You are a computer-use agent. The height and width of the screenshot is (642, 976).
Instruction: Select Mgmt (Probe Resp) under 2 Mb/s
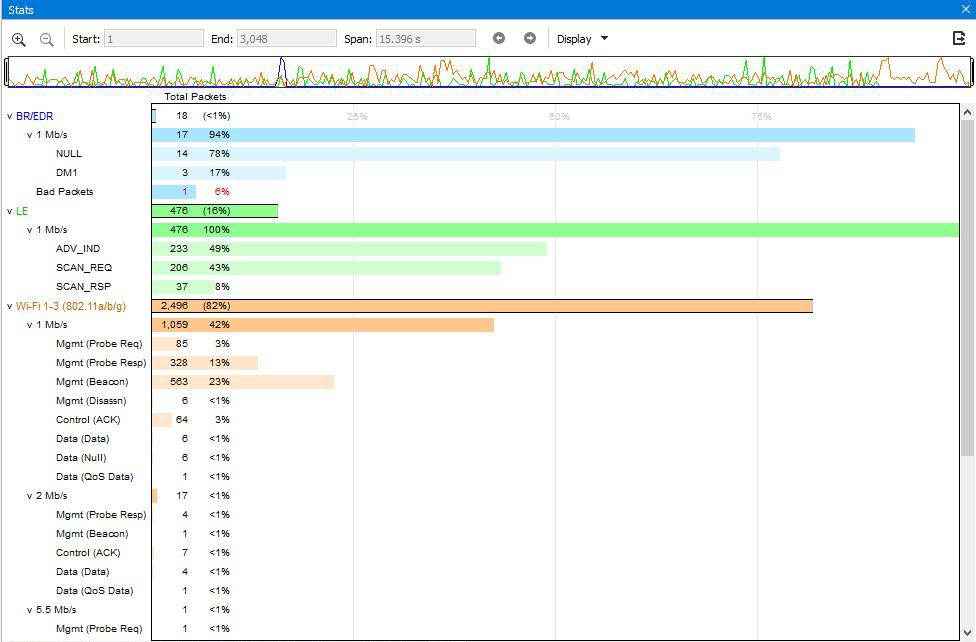click(x=101, y=514)
